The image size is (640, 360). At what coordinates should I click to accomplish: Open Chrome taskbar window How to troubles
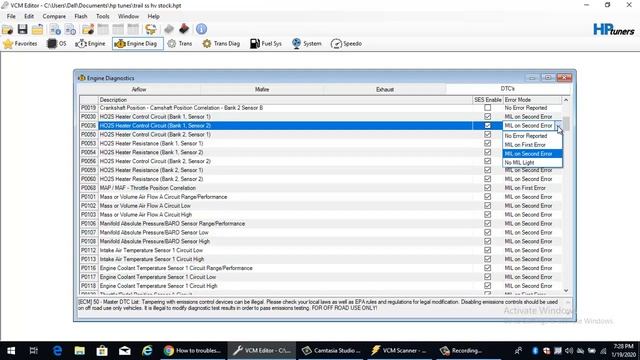tap(192, 351)
